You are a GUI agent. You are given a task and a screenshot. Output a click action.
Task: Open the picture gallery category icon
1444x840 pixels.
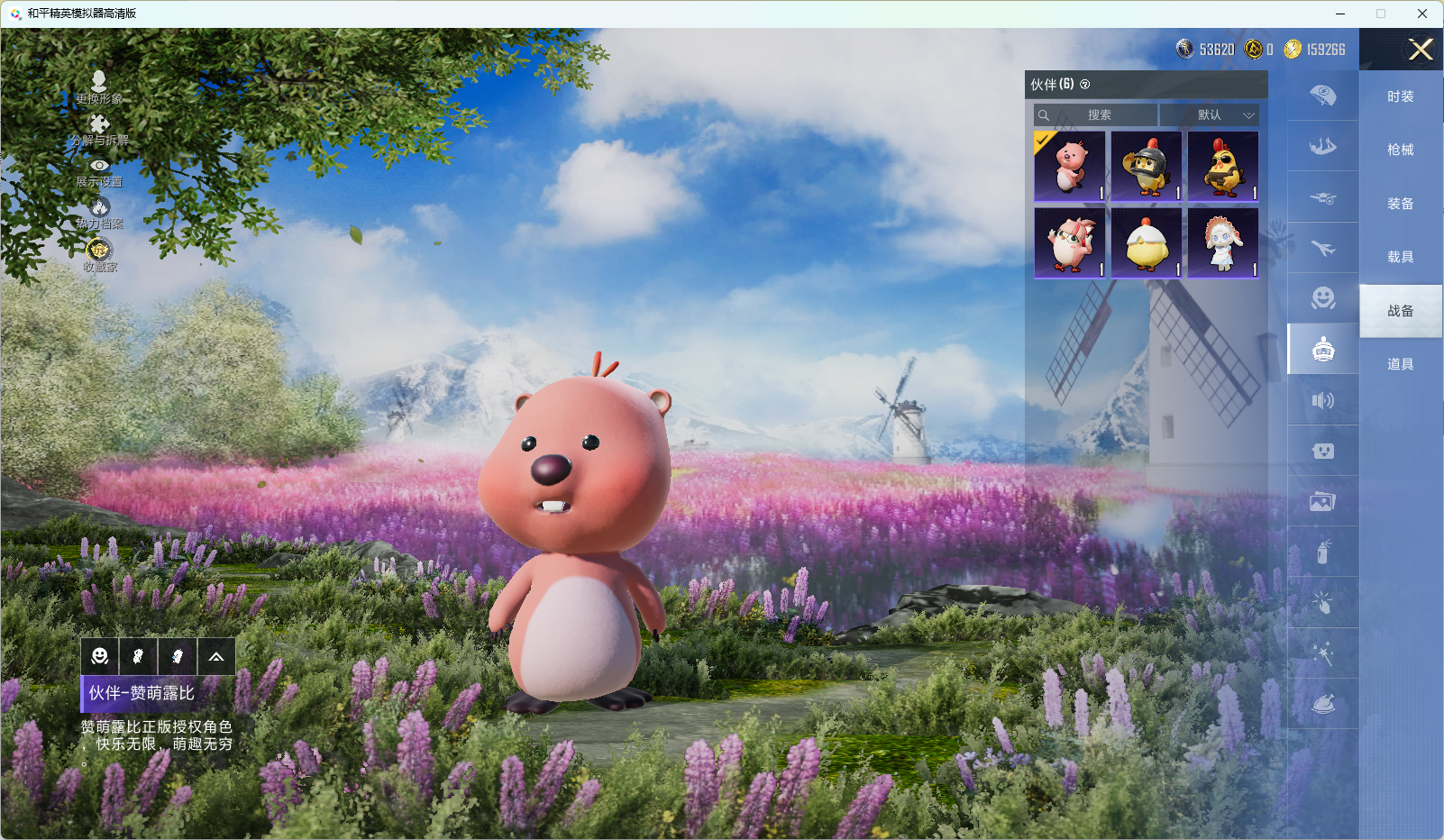(x=1322, y=501)
